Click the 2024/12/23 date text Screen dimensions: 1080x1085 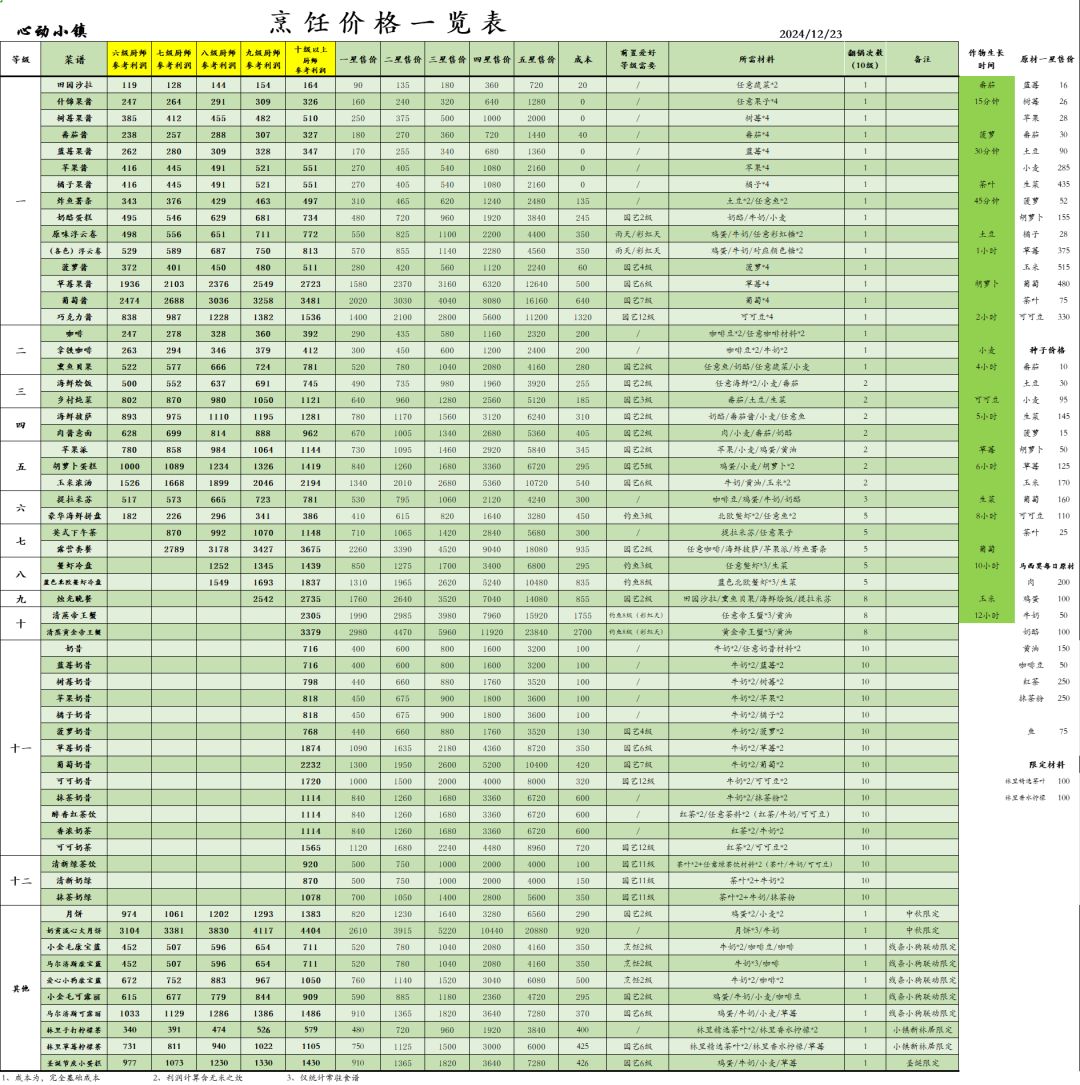coord(810,34)
